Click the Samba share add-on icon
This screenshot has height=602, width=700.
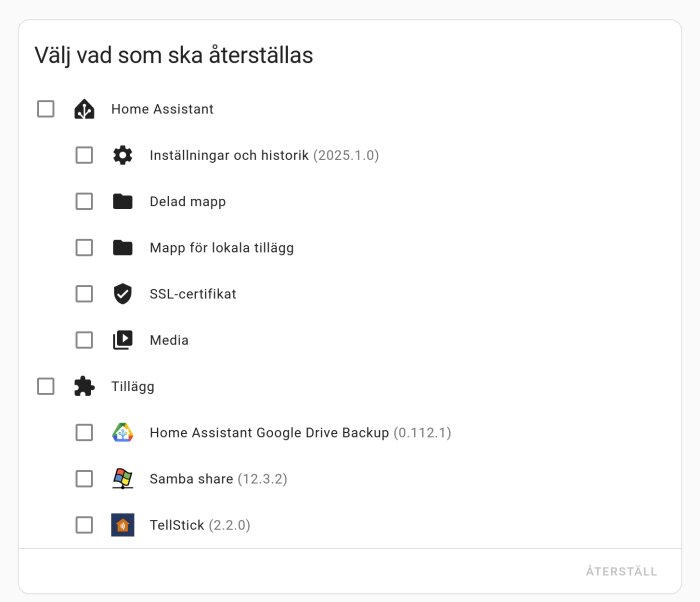point(122,478)
